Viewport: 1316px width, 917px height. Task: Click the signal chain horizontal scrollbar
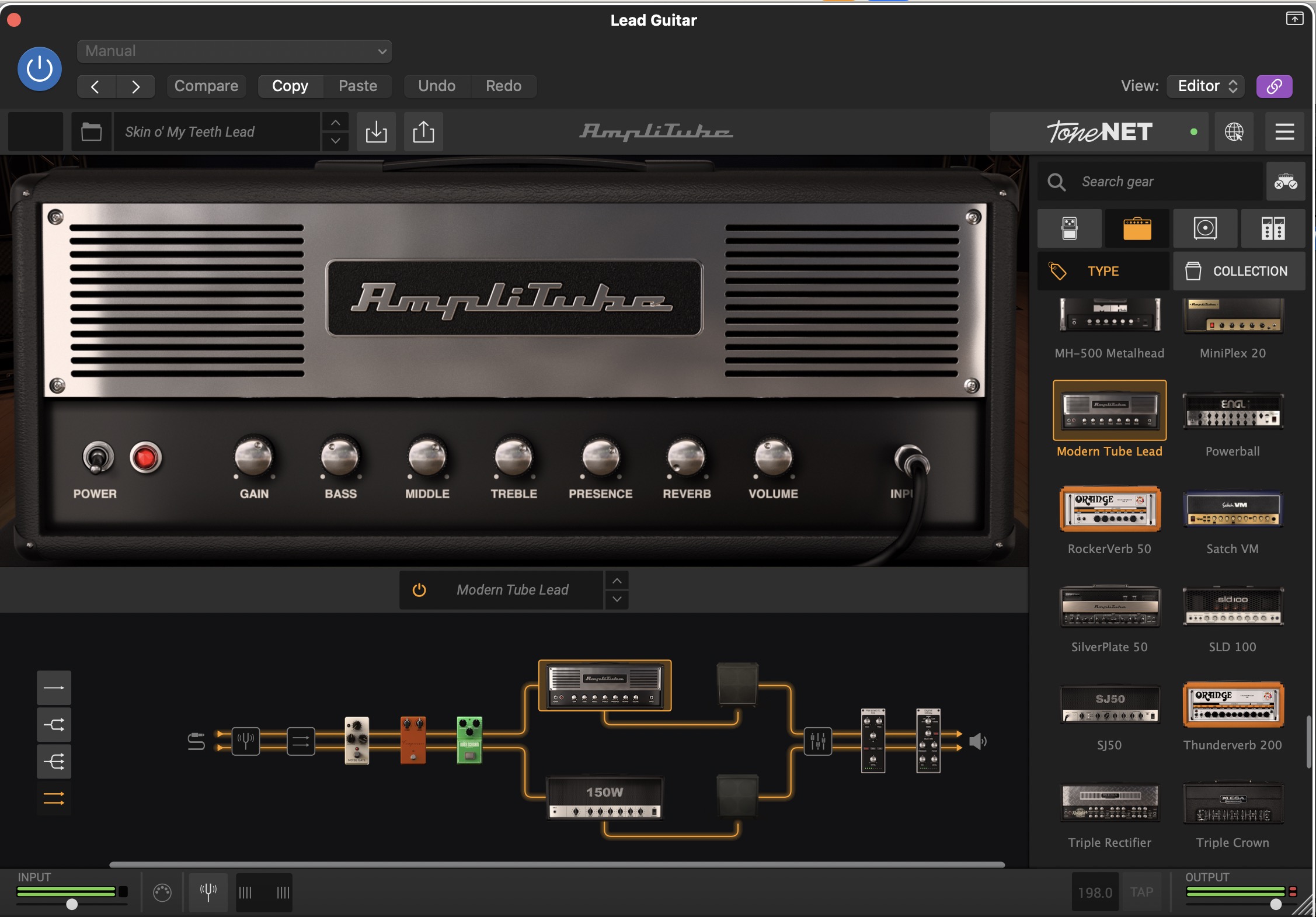[557, 864]
